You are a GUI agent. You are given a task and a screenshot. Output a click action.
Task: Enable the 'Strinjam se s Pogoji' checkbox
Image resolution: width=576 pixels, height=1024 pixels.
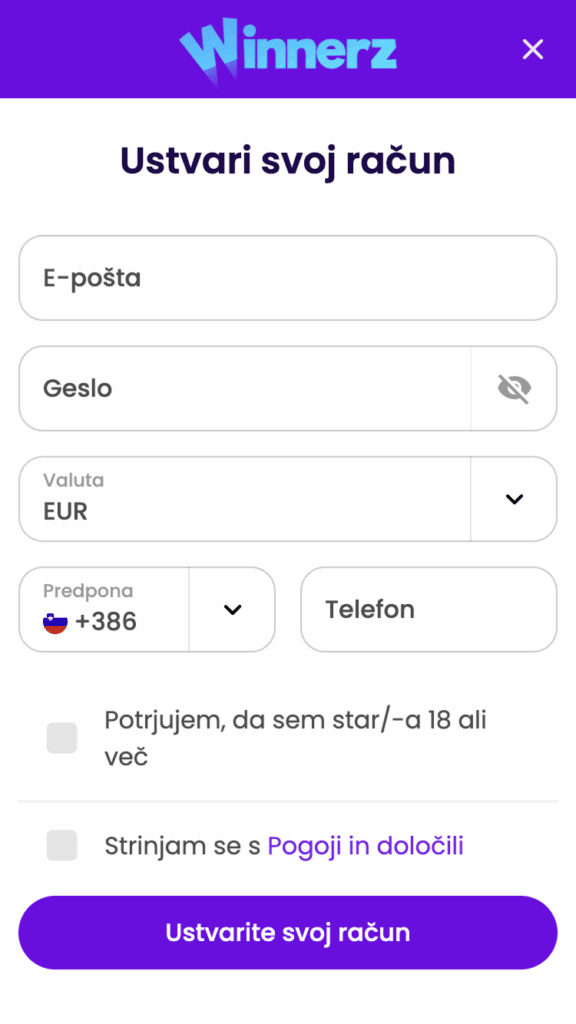(62, 845)
